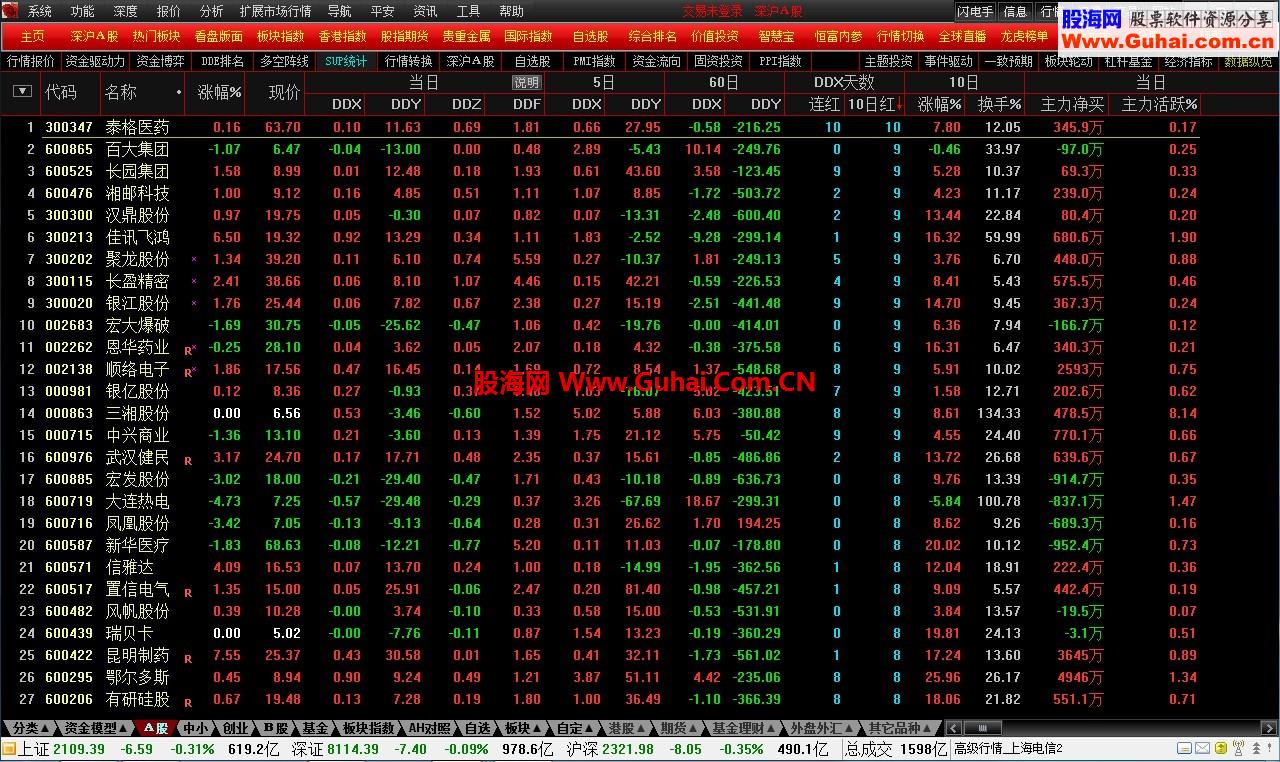Click the 主页 red toolbar button

pyautogui.click(x=33, y=35)
